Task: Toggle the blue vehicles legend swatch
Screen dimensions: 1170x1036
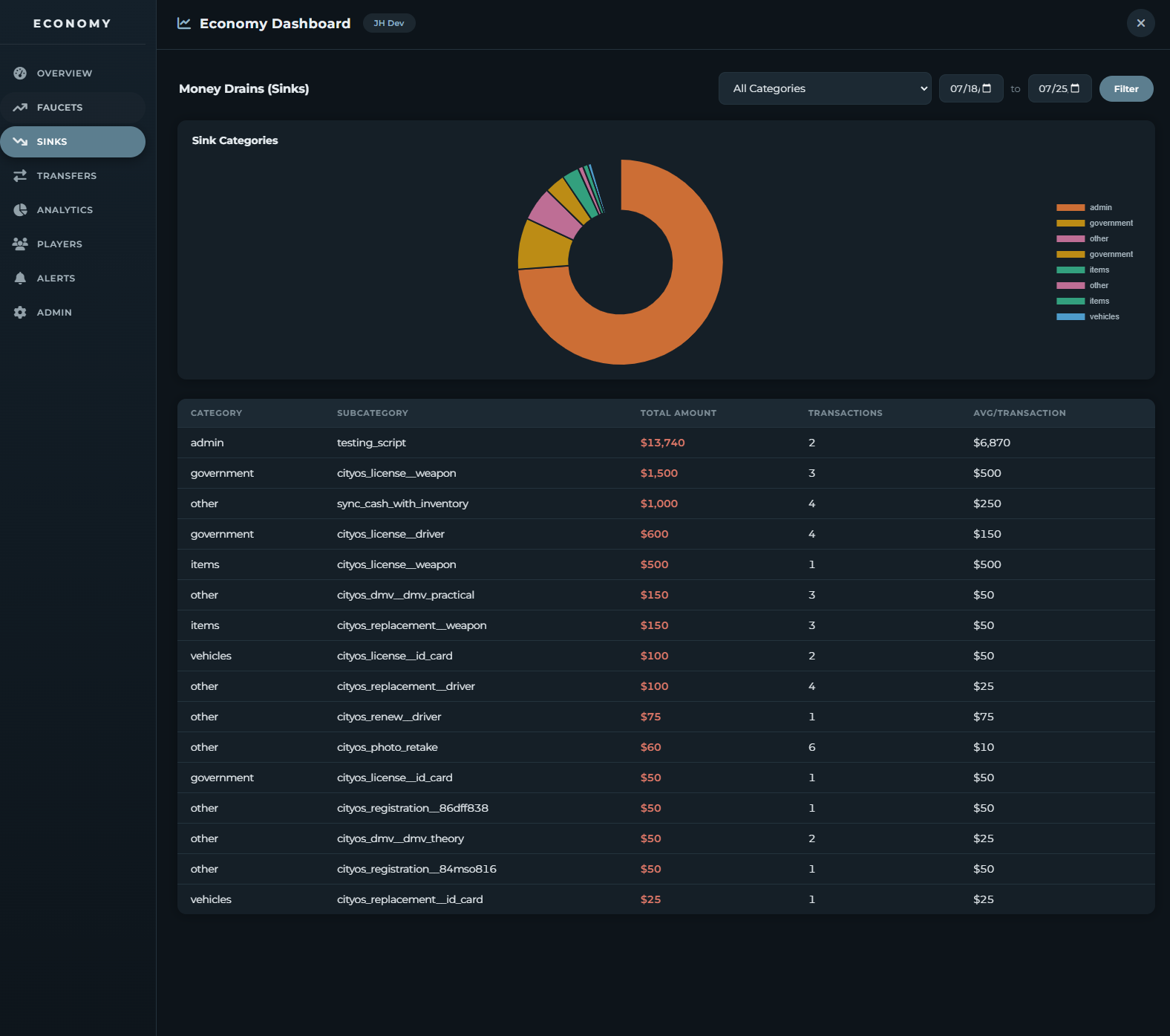Action: click(x=1071, y=316)
